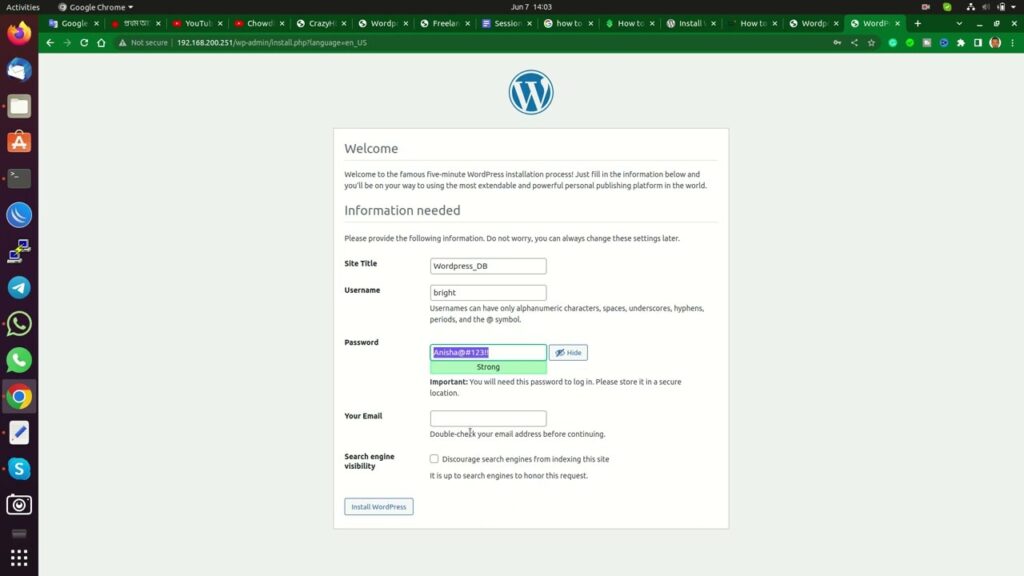Click the Your Email input field

[x=488, y=418]
